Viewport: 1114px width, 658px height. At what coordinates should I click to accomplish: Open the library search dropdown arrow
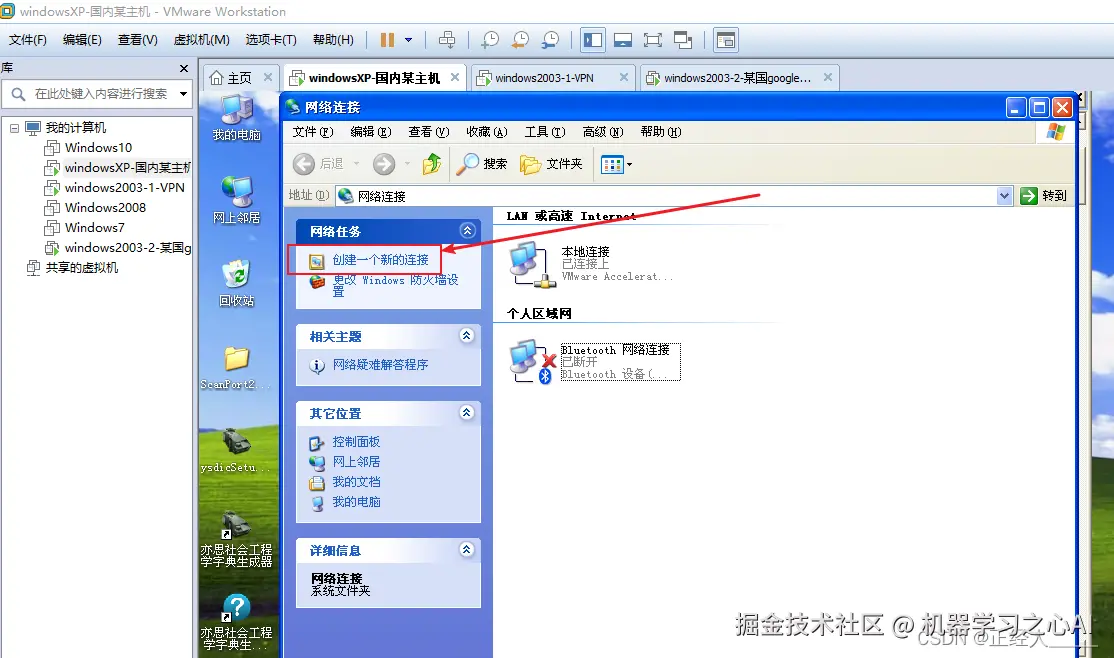(x=183, y=94)
